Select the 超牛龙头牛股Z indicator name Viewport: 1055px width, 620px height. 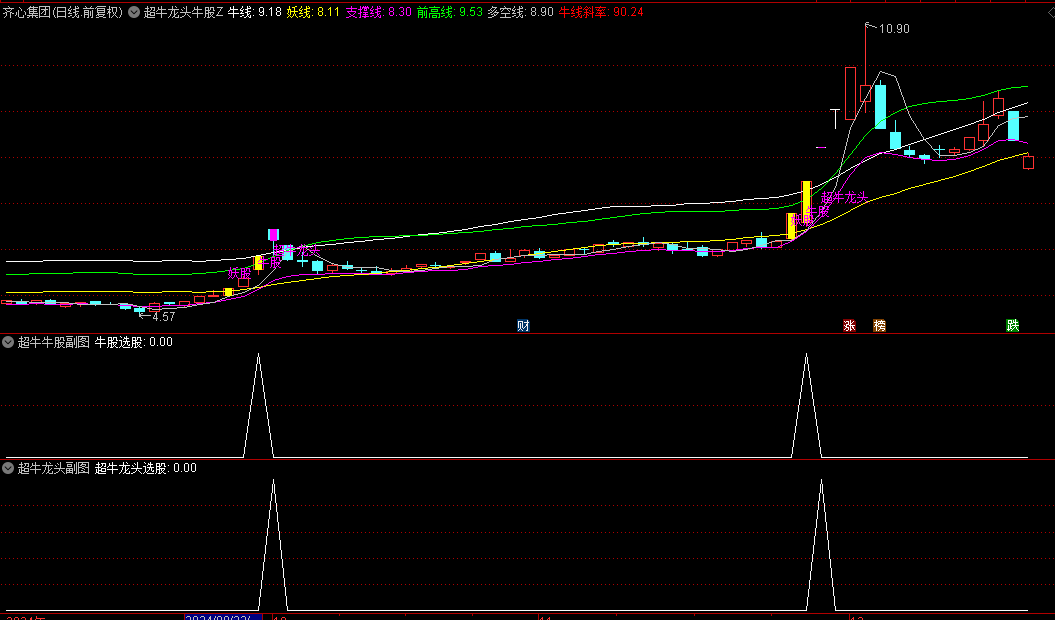click(x=184, y=13)
